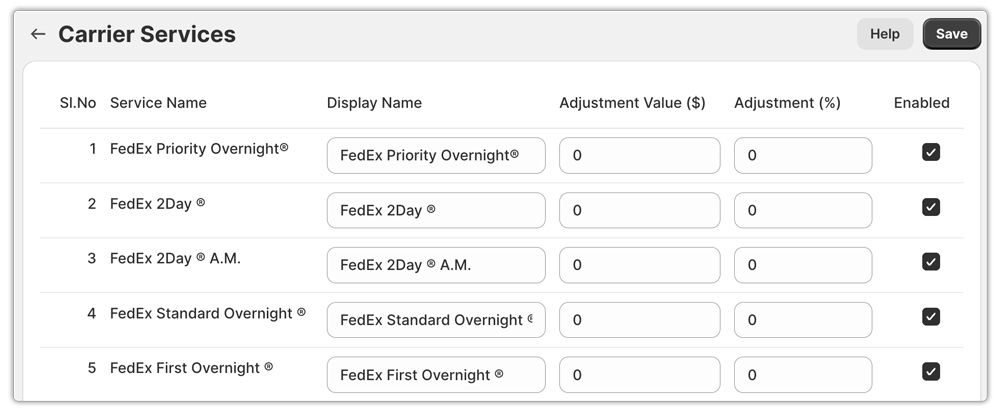Set Adjustment Value ($) for FedEx Standard Overnight

click(x=640, y=320)
